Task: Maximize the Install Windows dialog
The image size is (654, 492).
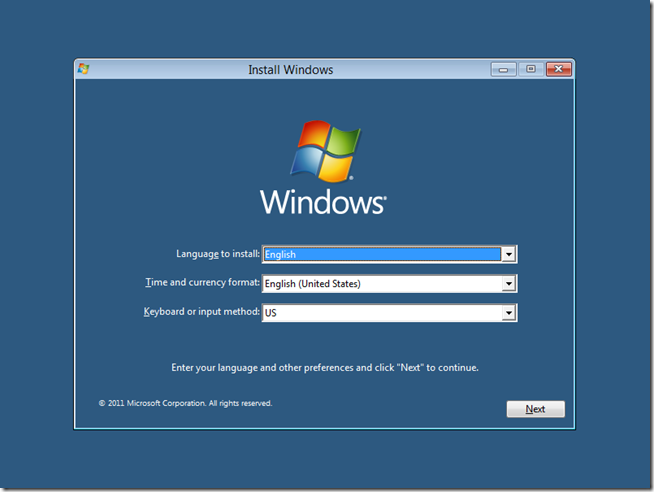Action: [531, 69]
